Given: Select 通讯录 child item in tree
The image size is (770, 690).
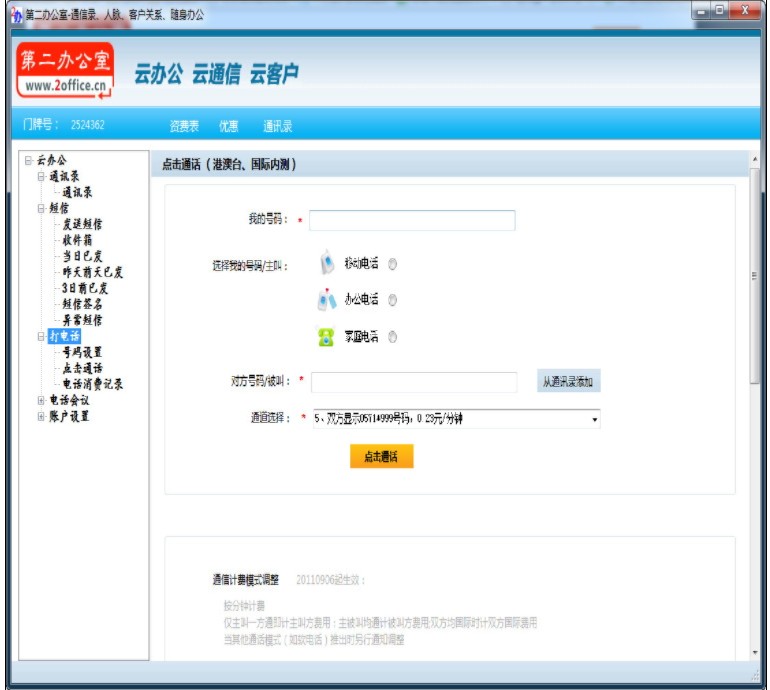Looking at the screenshot, I should (x=77, y=193).
